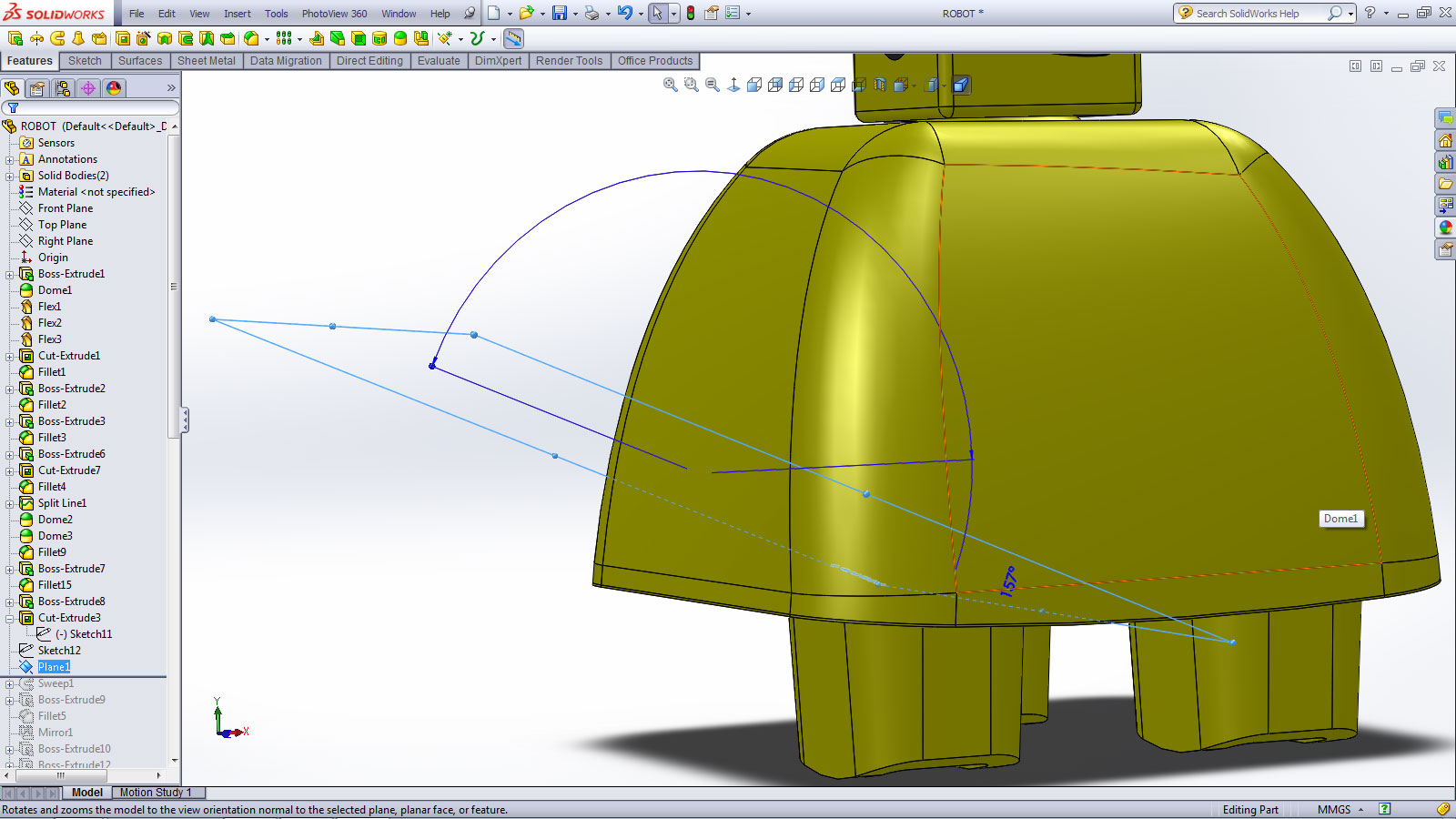
Task: Open the Curves tool
Action: [477, 38]
